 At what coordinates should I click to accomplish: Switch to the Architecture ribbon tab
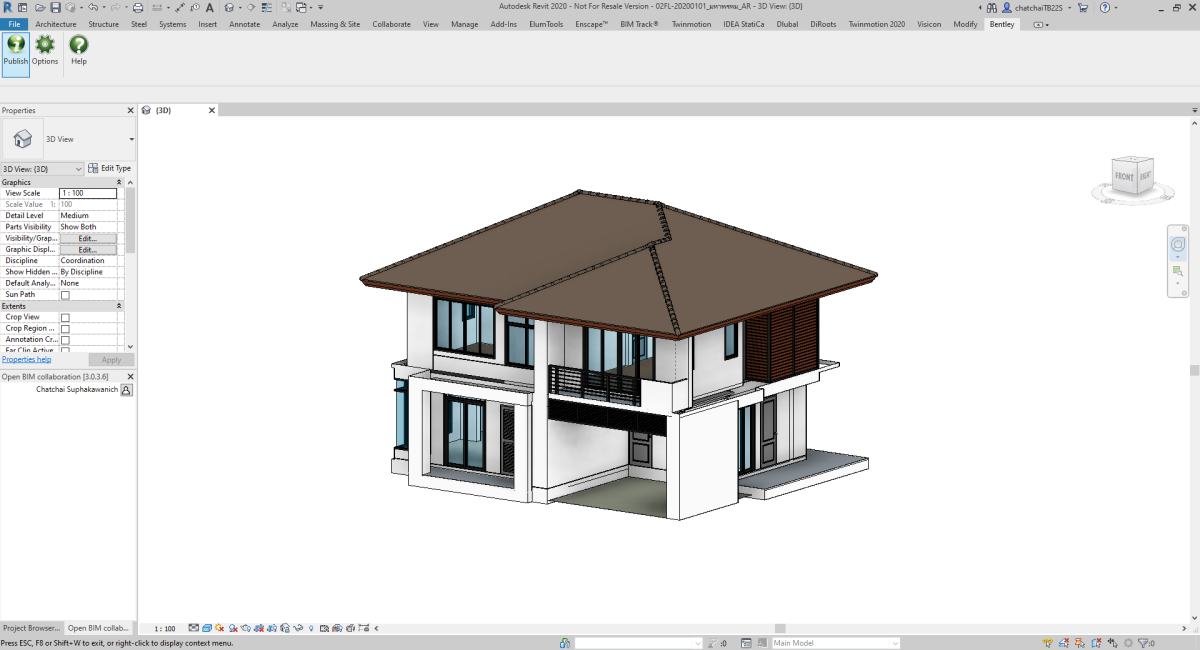pyautogui.click(x=55, y=24)
